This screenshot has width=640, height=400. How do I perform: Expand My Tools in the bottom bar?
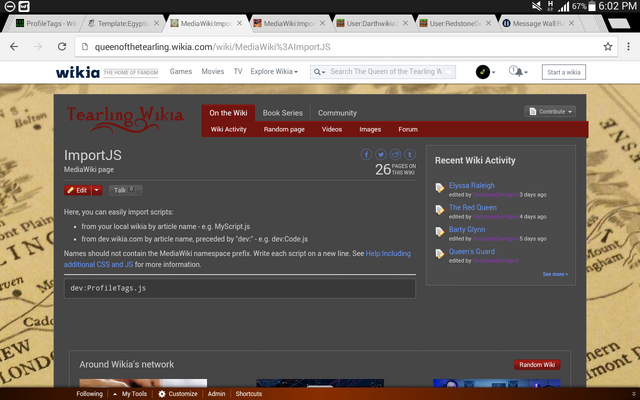(x=130, y=393)
